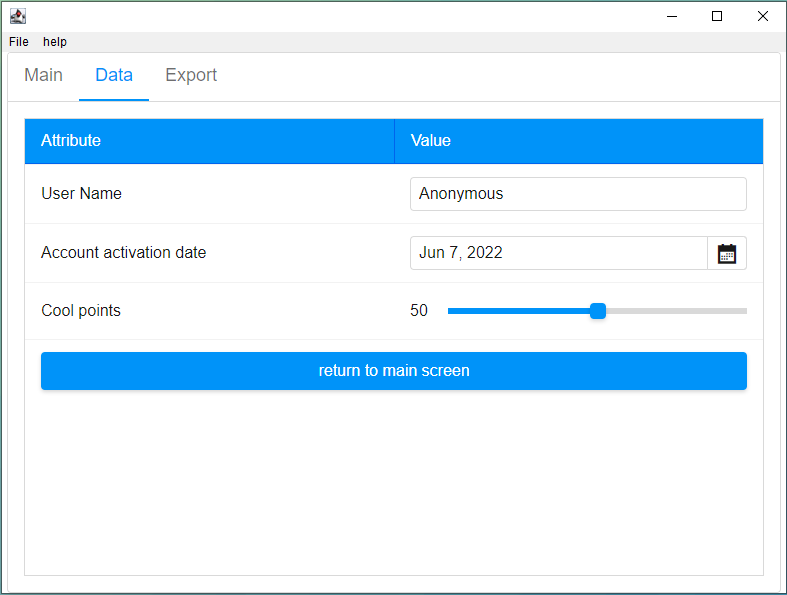
Task: Select the Account activation date label
Action: 123,253
